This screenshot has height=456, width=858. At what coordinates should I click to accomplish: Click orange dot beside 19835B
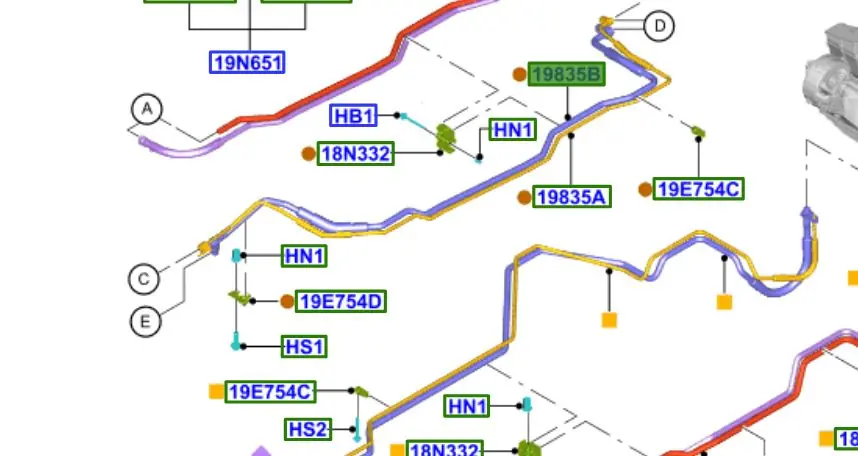coord(519,74)
